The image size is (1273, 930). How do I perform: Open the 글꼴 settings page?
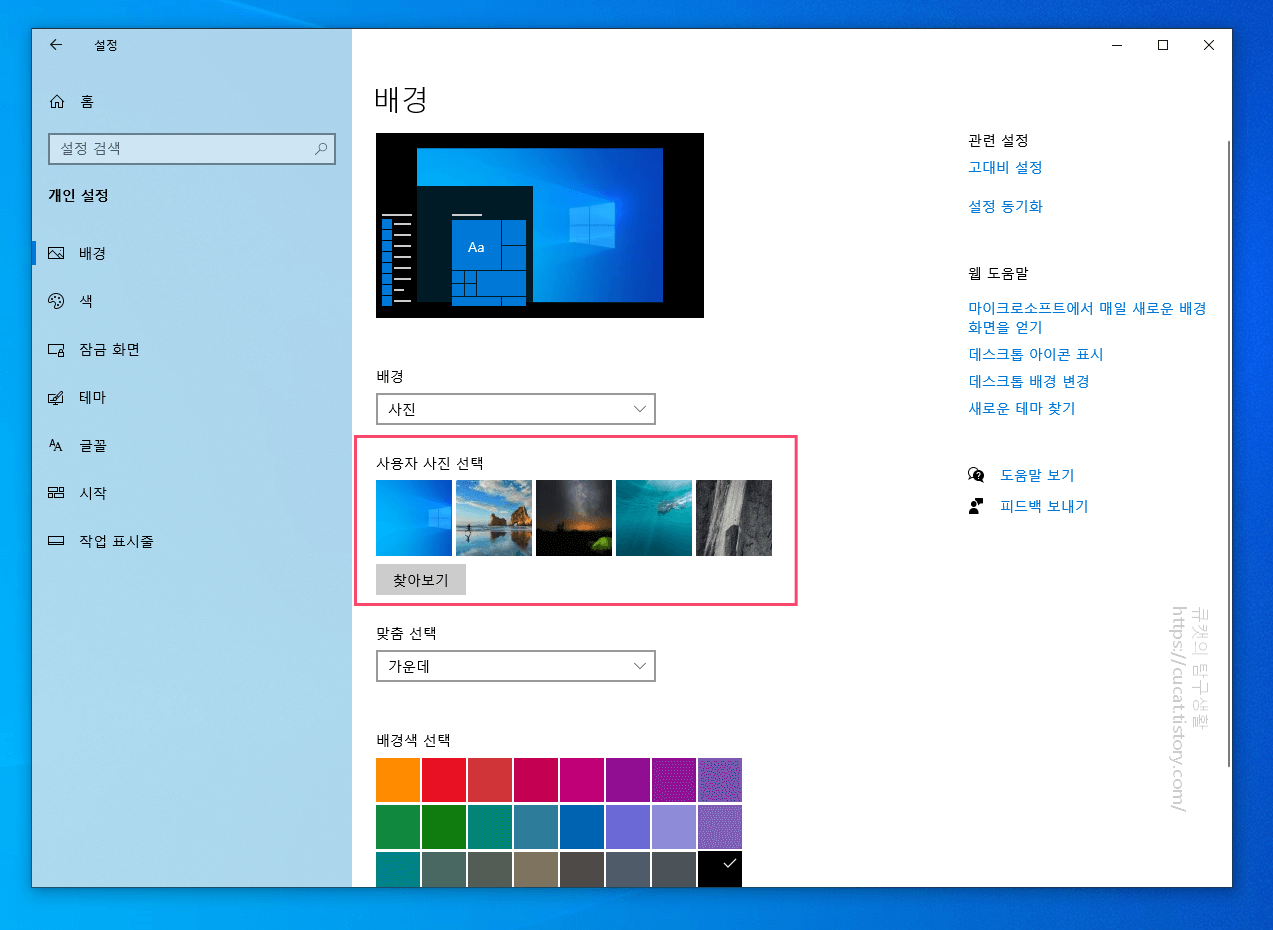tap(93, 445)
